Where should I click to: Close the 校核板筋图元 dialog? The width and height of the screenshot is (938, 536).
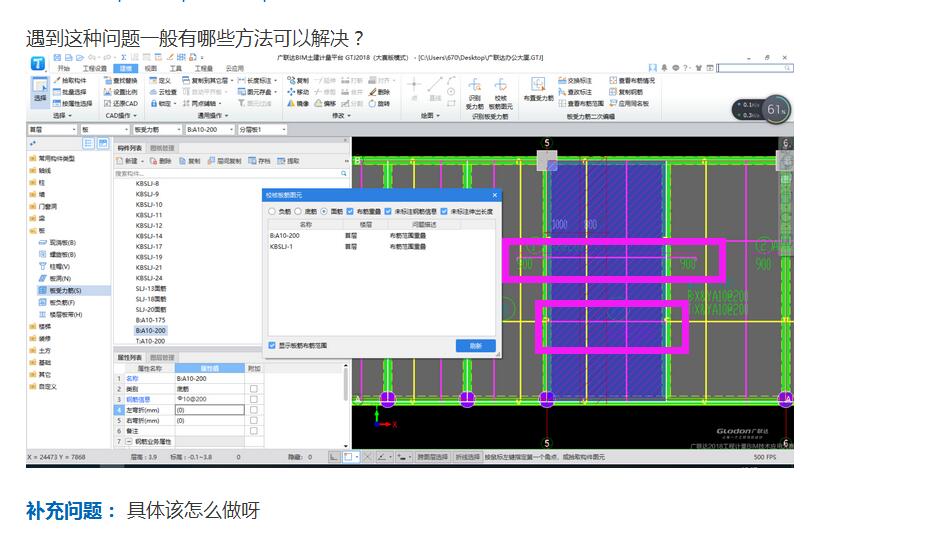[x=494, y=195]
